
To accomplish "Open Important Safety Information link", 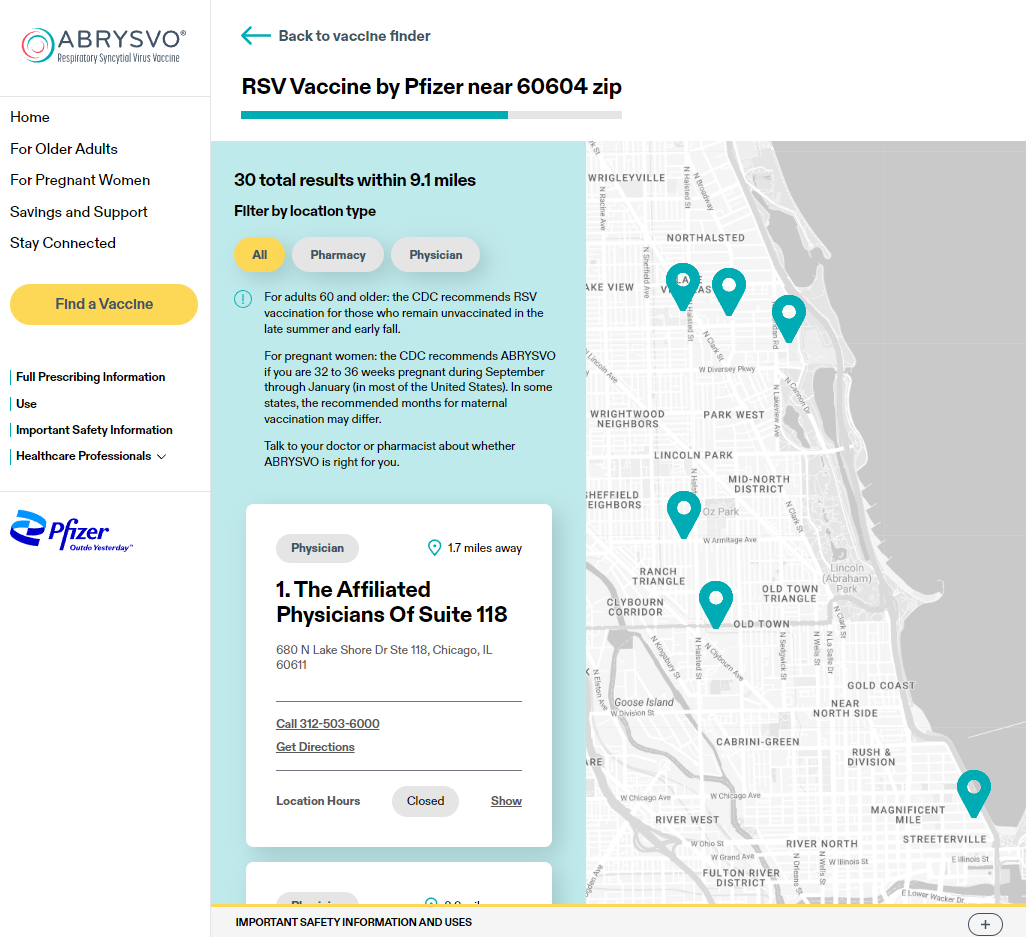I will [x=94, y=430].
